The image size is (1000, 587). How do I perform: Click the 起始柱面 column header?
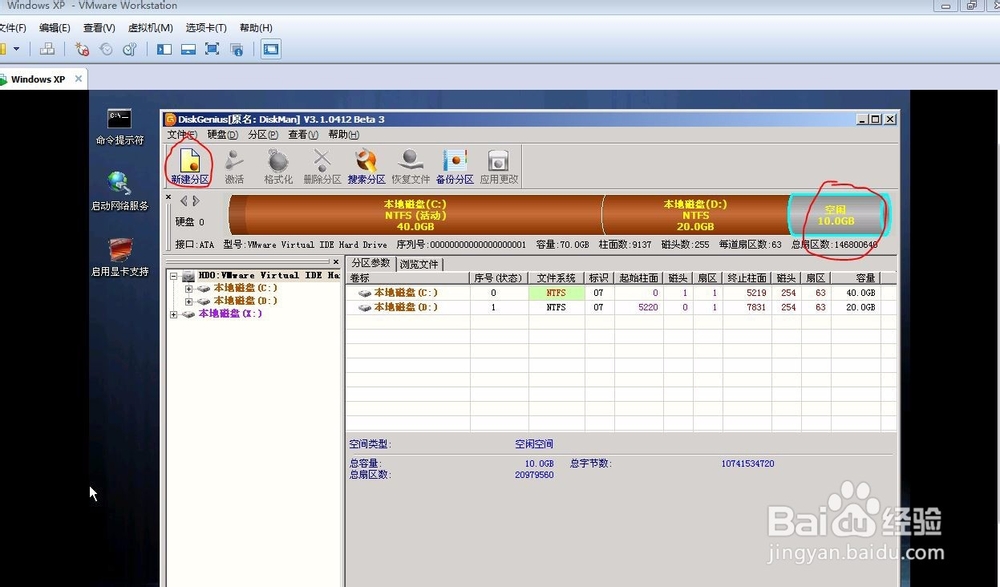pos(638,278)
